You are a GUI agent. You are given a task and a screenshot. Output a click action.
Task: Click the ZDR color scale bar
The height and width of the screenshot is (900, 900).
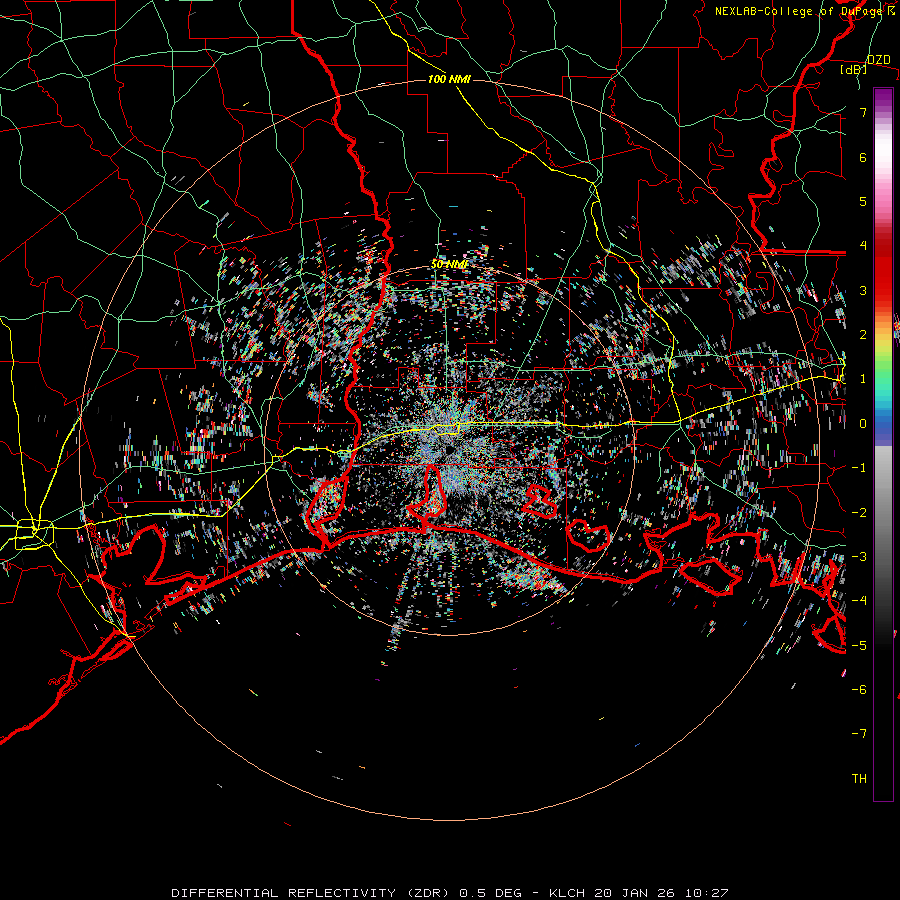click(883, 444)
